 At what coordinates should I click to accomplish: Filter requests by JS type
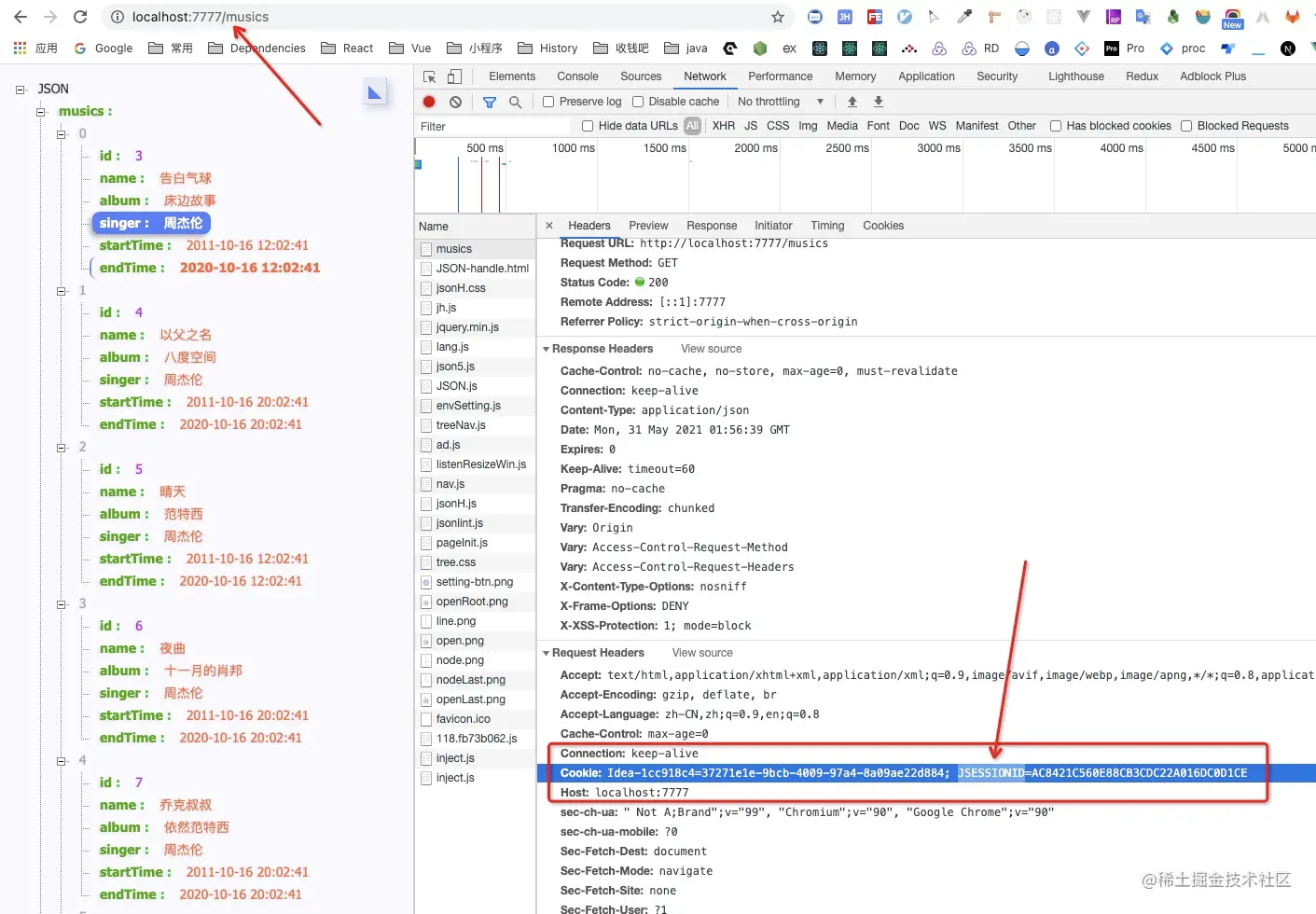click(751, 126)
